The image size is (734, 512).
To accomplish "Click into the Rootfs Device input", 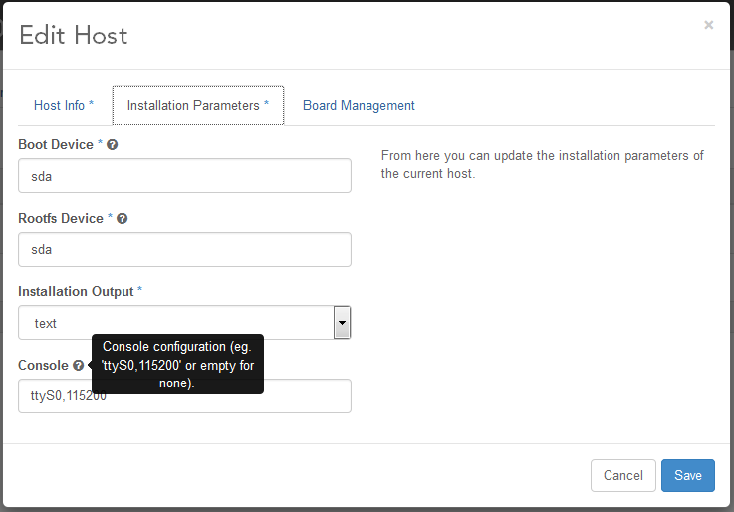I will 185,250.
